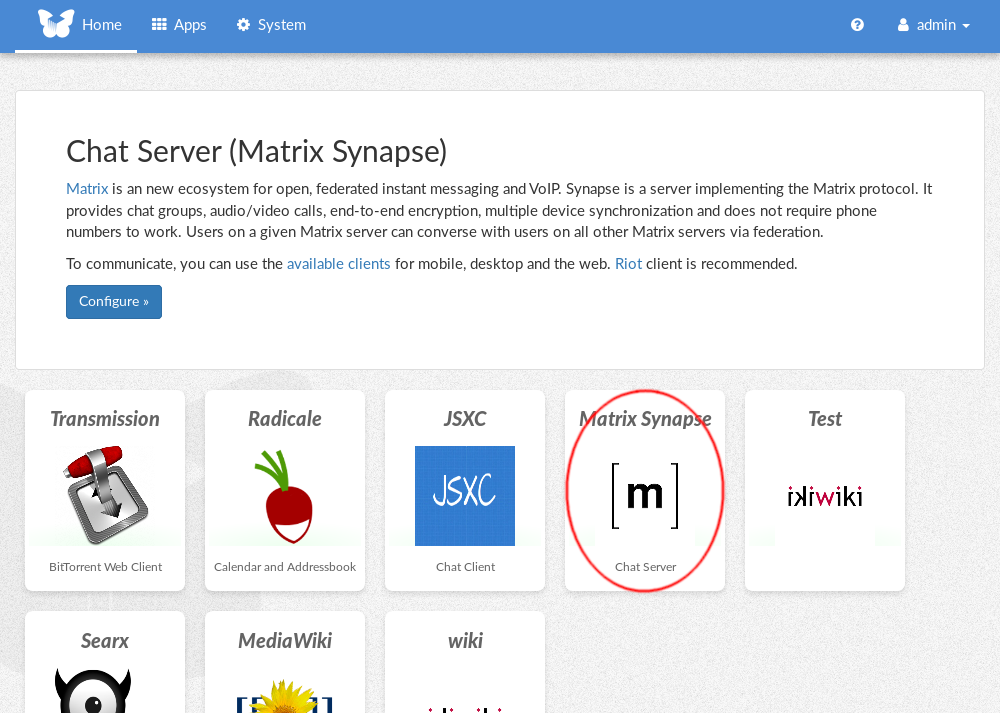This screenshot has height=713, width=1000.
Task: Follow the Matrix hyperlink
Action: [87, 189]
